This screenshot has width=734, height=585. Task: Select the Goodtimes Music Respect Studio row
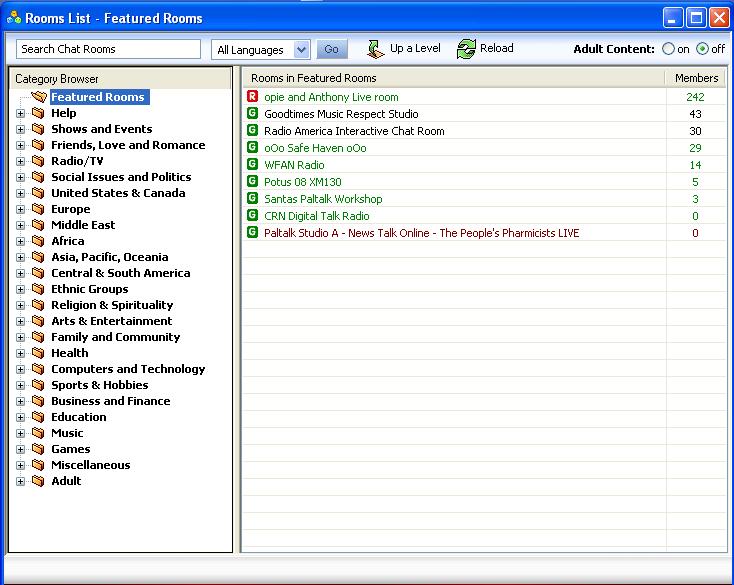click(485, 114)
